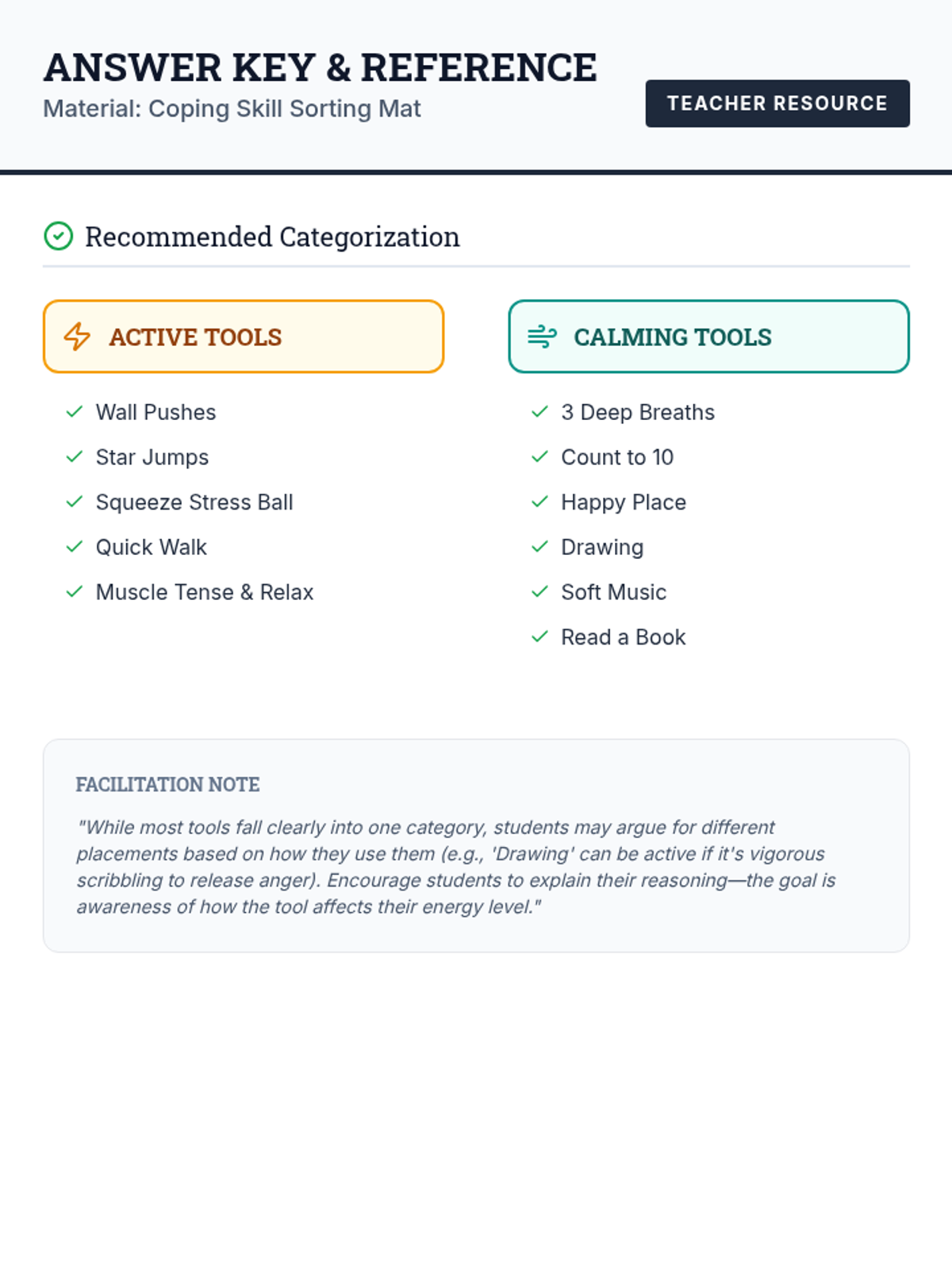
Task: Click the checkmark next to Soft Music
Action: click(539, 592)
